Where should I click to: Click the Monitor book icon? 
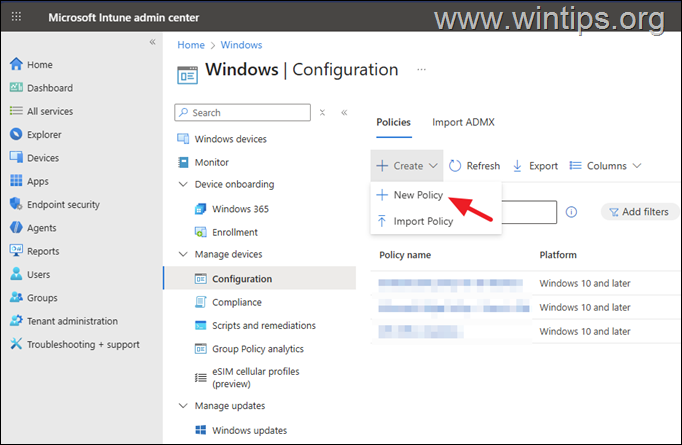(x=183, y=162)
